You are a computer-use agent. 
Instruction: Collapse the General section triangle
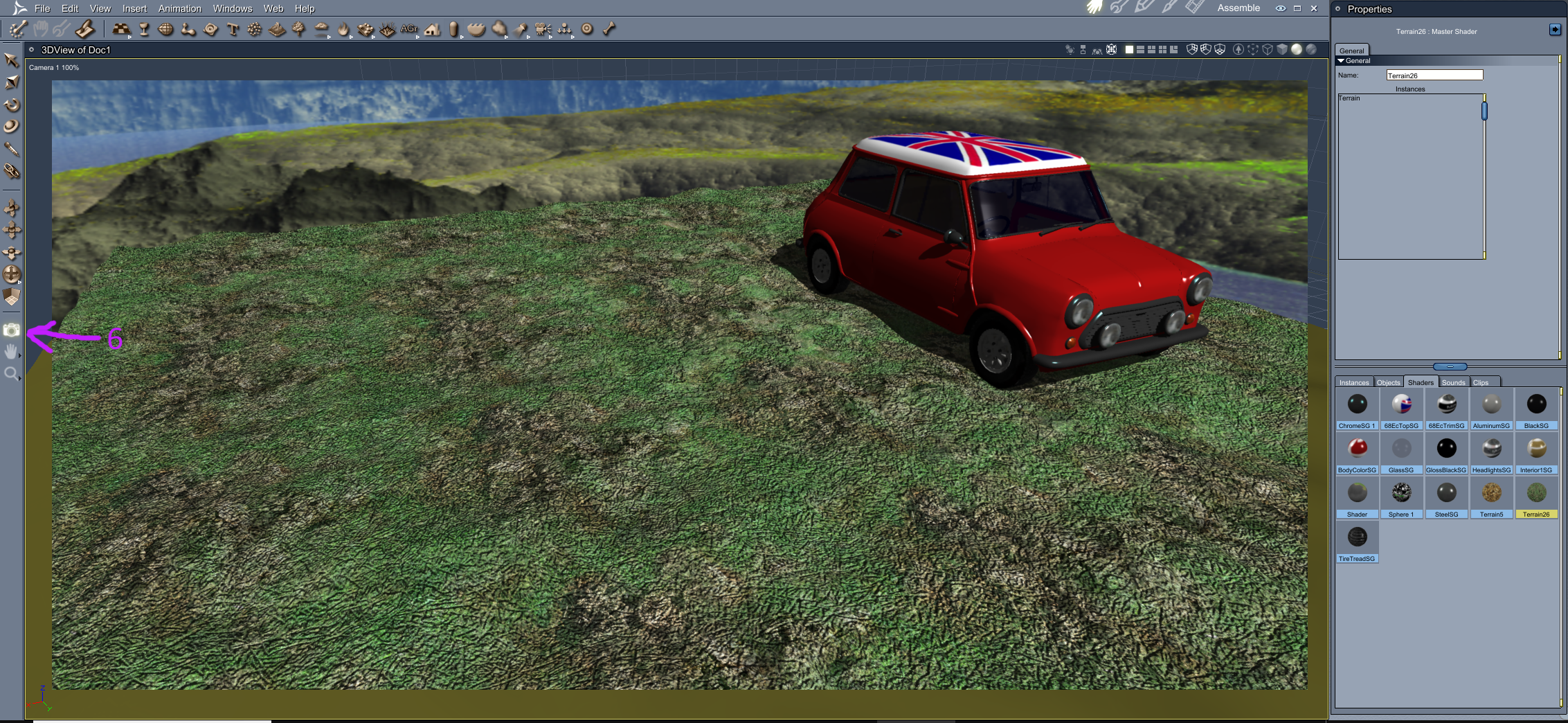tap(1341, 61)
